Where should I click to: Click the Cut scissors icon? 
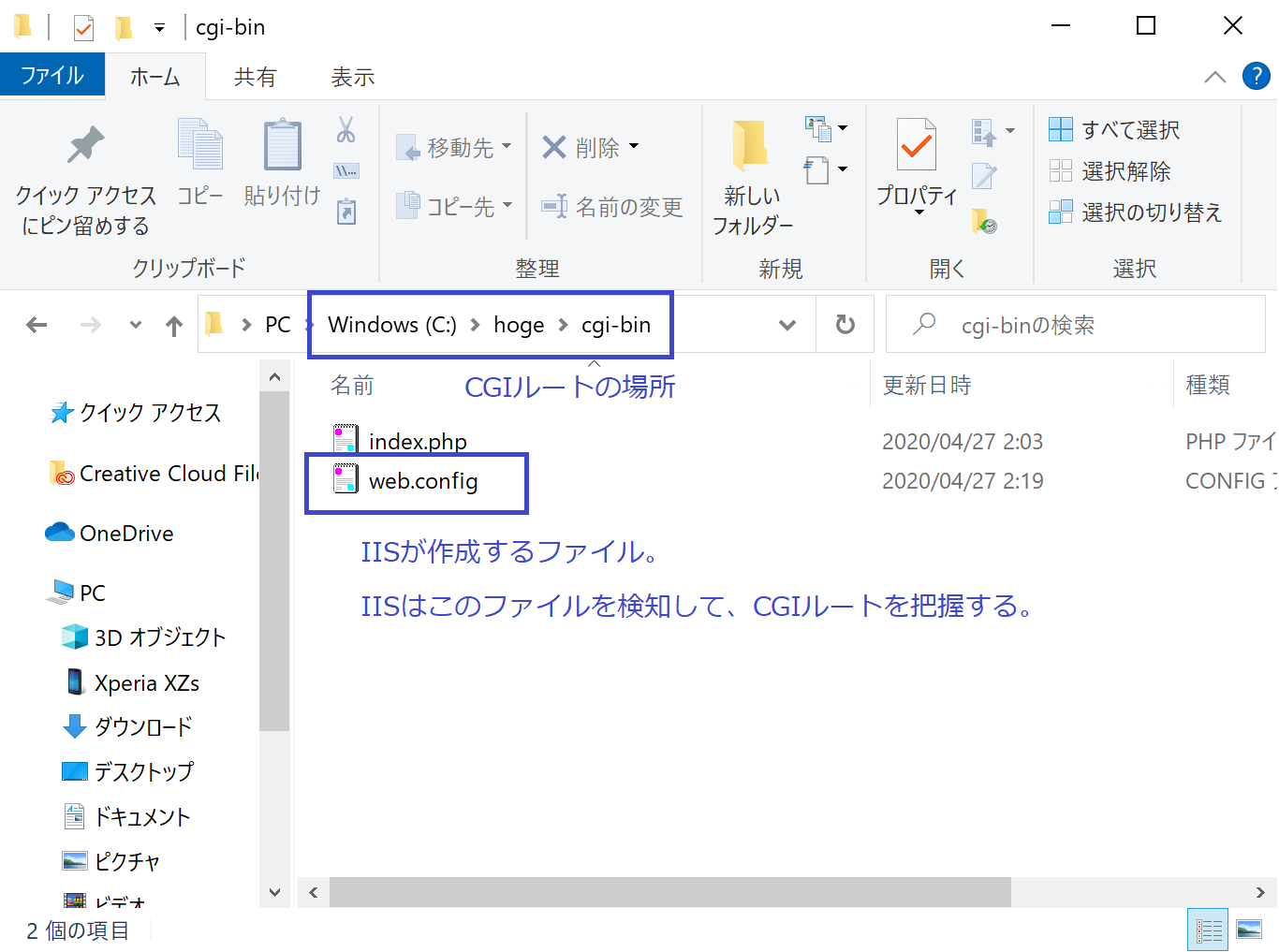[345, 130]
